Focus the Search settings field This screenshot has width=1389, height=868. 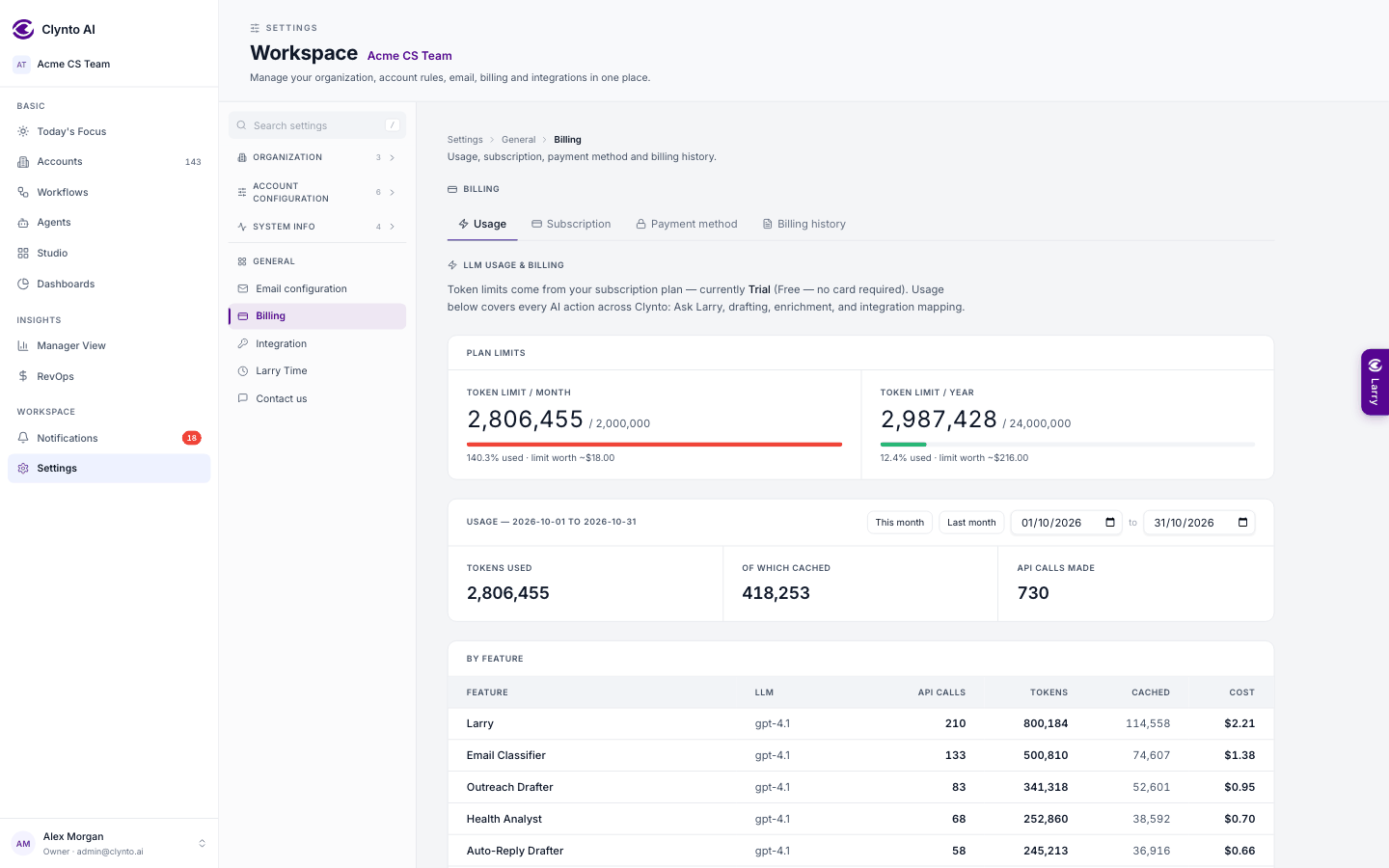317,125
